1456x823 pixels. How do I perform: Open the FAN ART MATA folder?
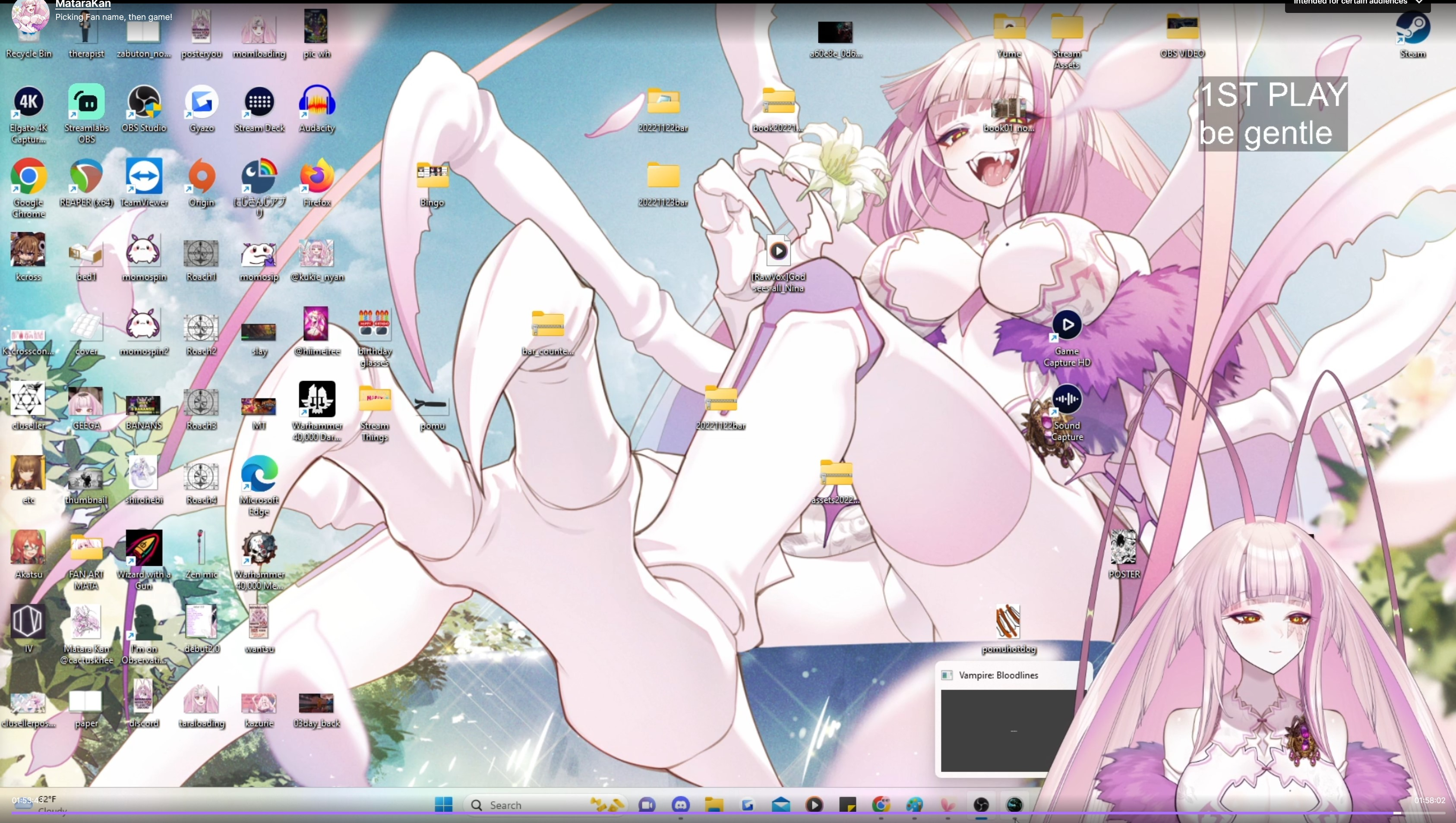point(86,561)
